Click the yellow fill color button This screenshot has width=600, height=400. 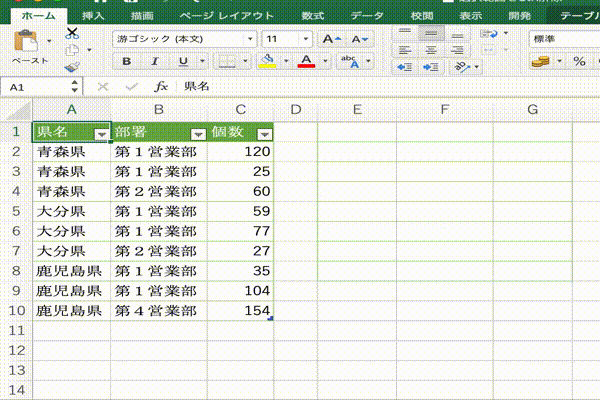click(267, 62)
